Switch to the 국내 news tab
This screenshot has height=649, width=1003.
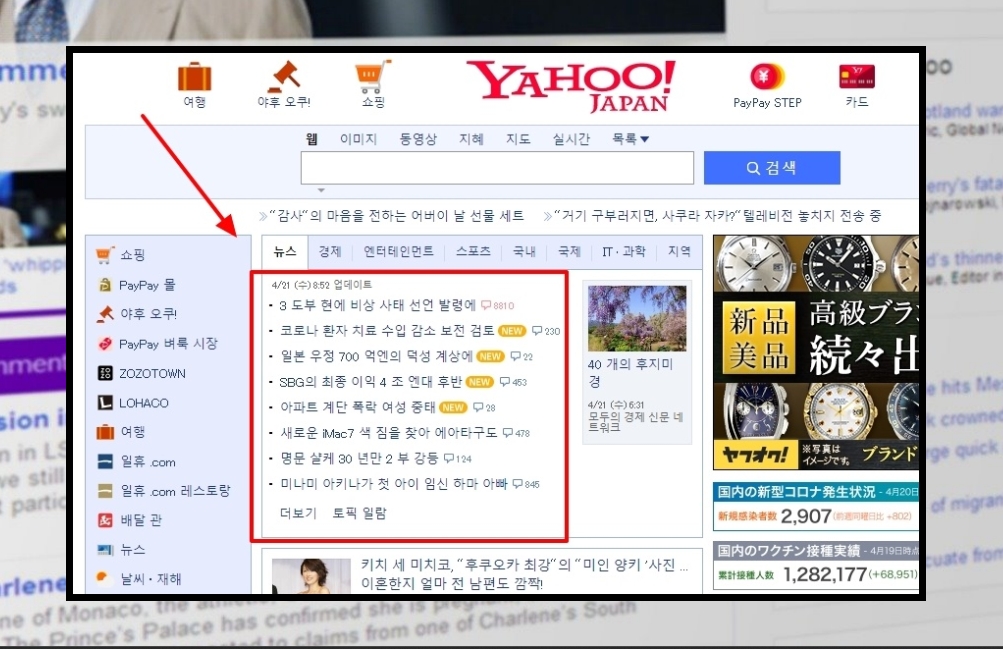[525, 251]
